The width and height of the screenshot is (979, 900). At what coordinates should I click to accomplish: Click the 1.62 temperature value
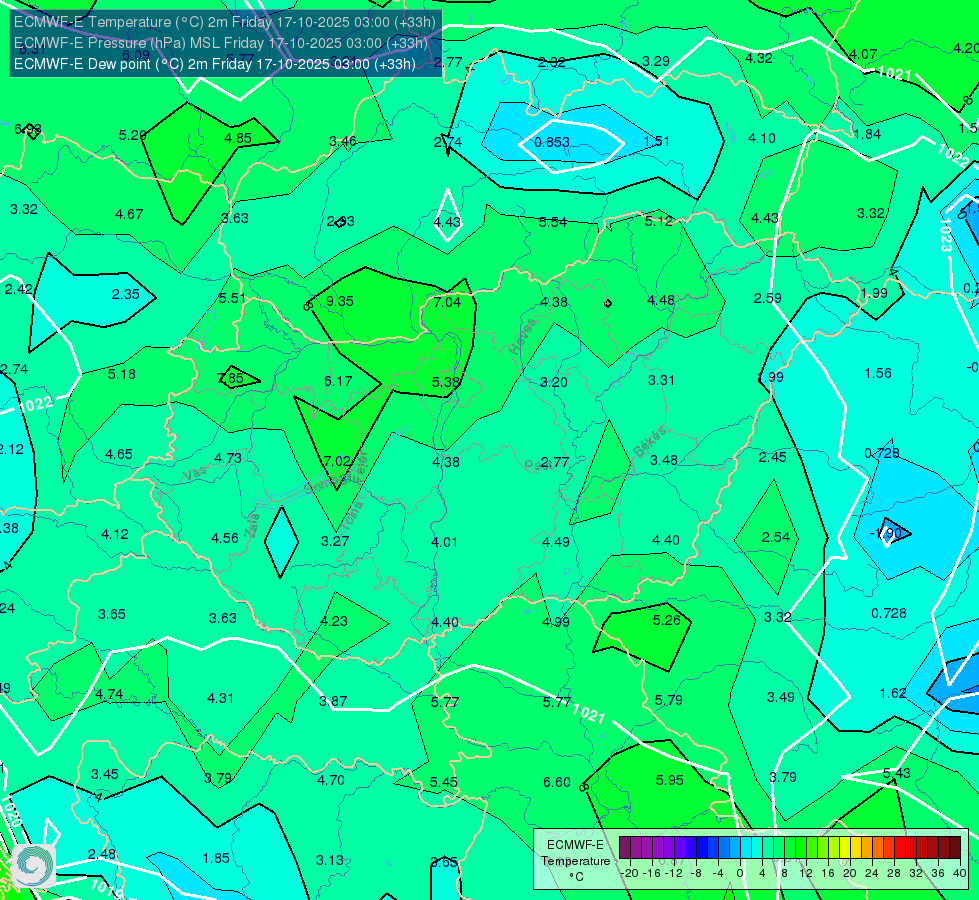(893, 693)
